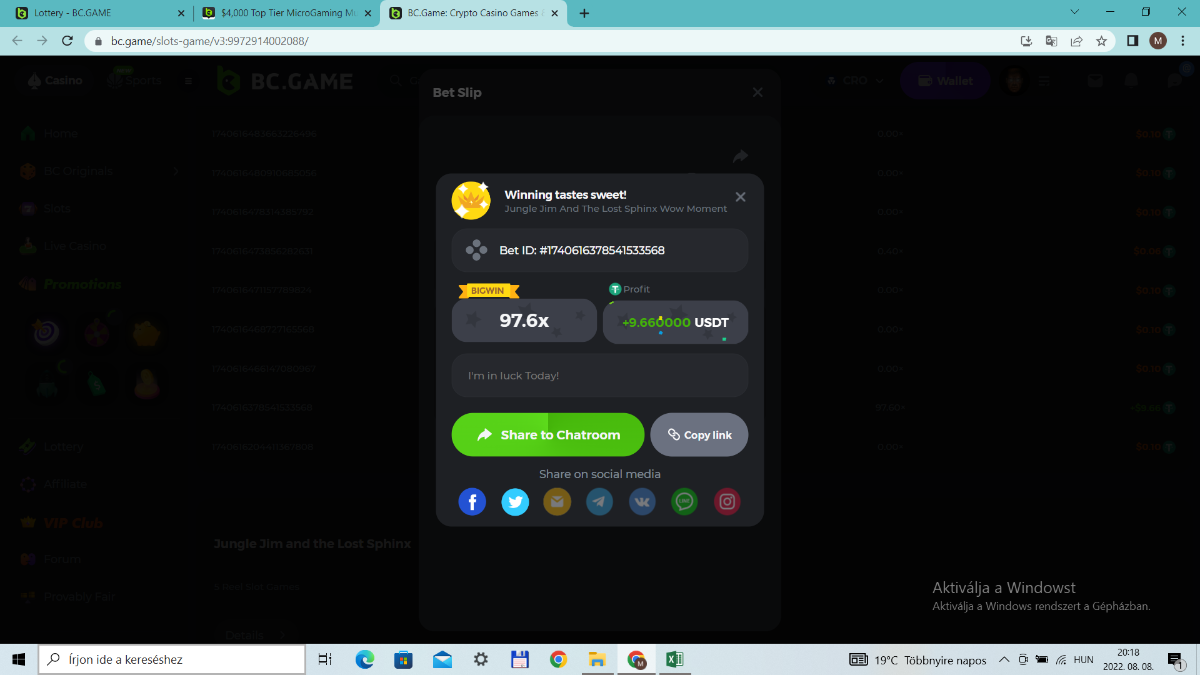Open Excel from the Windows taskbar
The height and width of the screenshot is (675, 1200).
point(674,659)
